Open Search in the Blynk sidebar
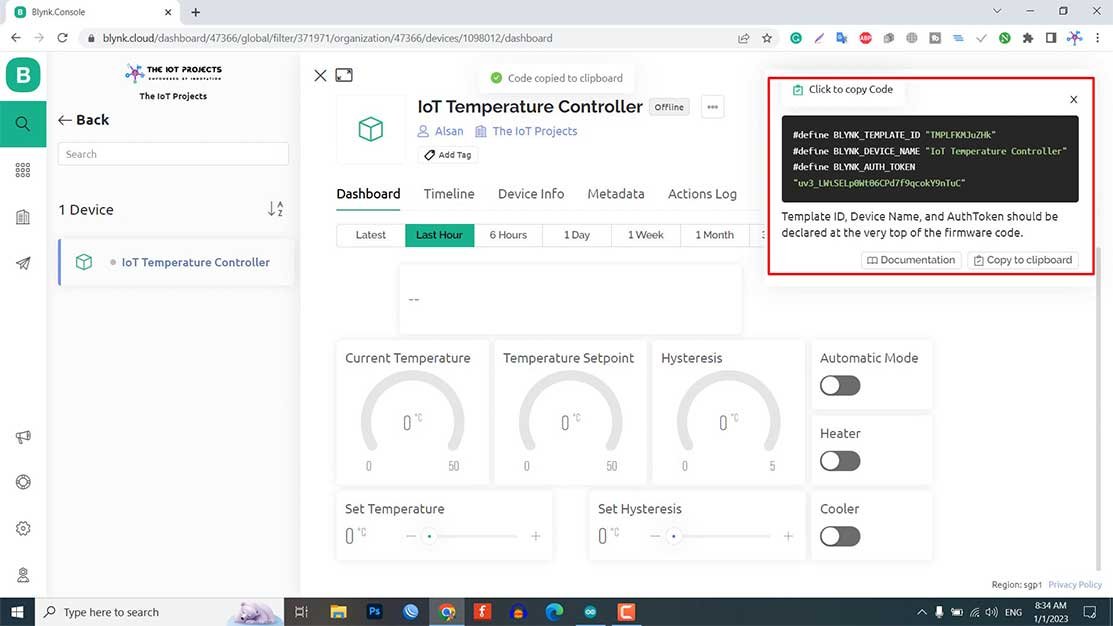 click(22, 123)
